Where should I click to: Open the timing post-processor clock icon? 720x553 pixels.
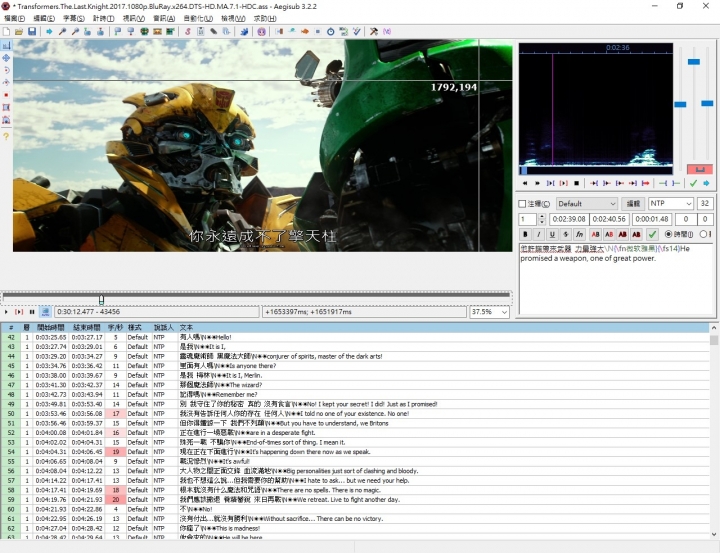pos(331,32)
